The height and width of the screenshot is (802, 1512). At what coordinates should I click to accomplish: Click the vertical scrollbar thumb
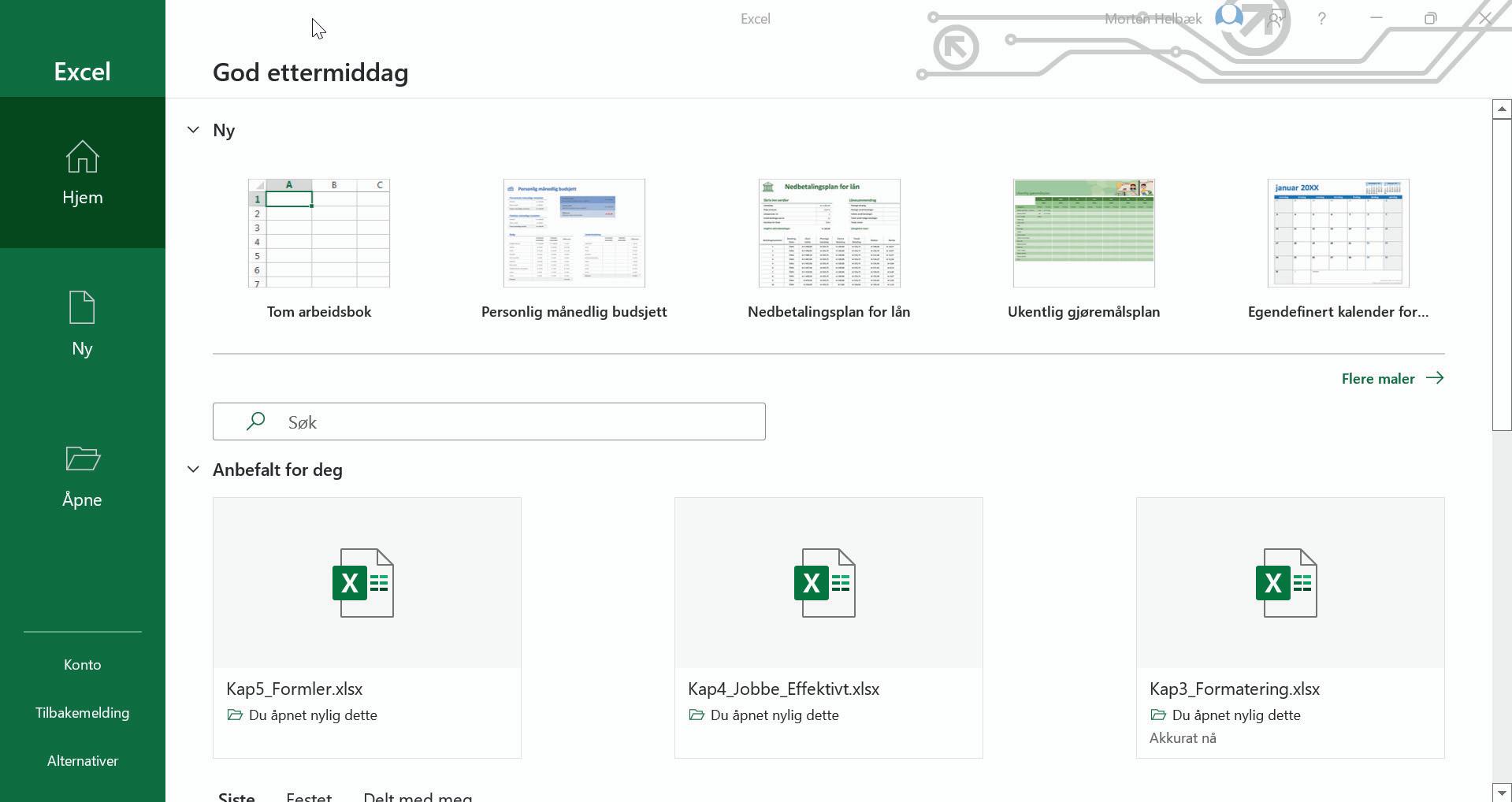point(1502,274)
